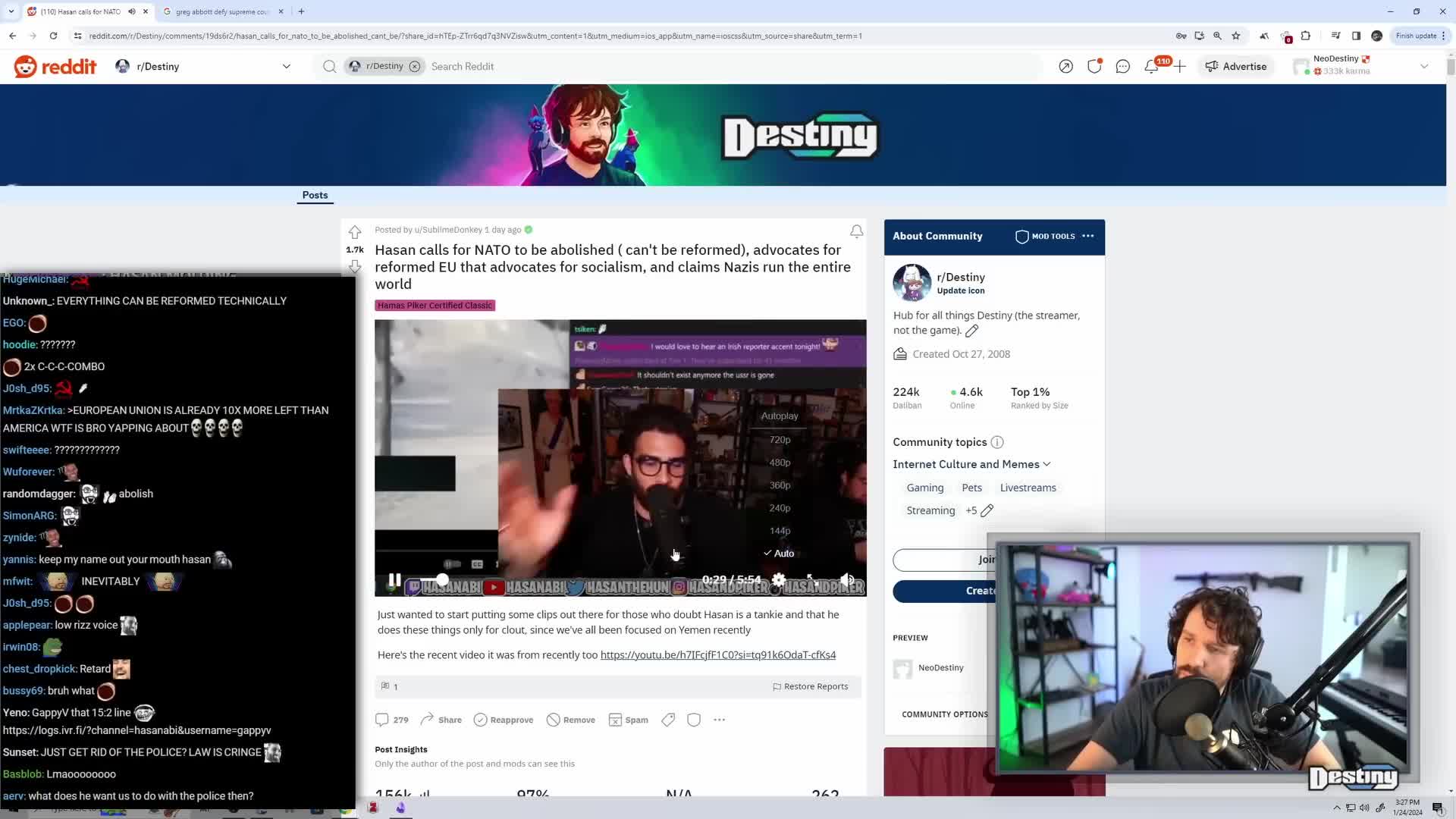Open the 279 comments
The height and width of the screenshot is (819, 1456).
point(392,720)
